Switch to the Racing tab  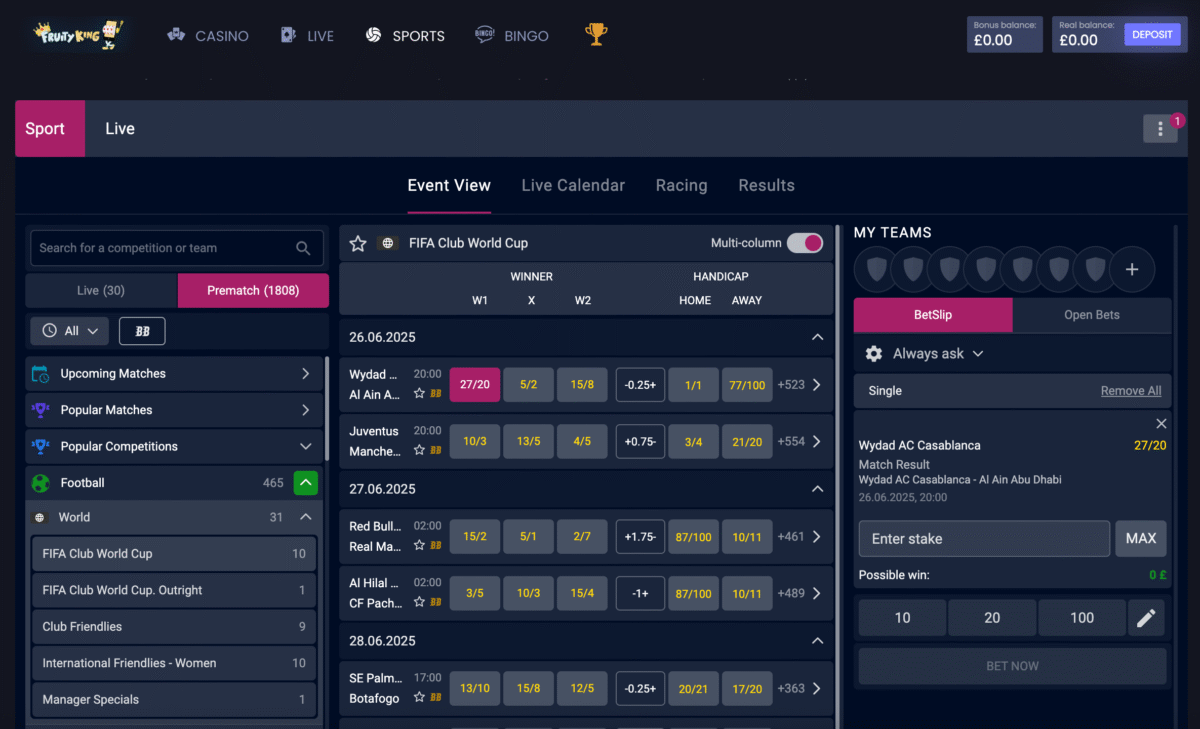tap(681, 185)
